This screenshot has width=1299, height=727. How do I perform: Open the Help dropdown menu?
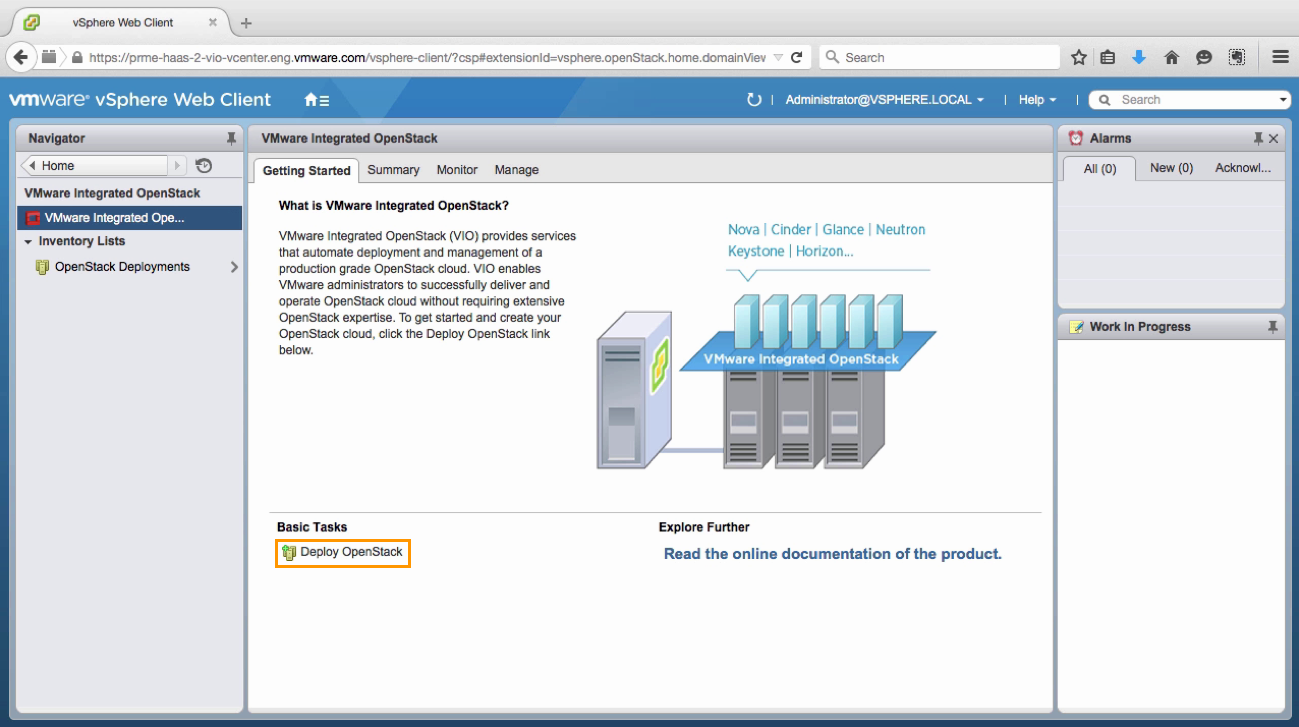(1037, 100)
